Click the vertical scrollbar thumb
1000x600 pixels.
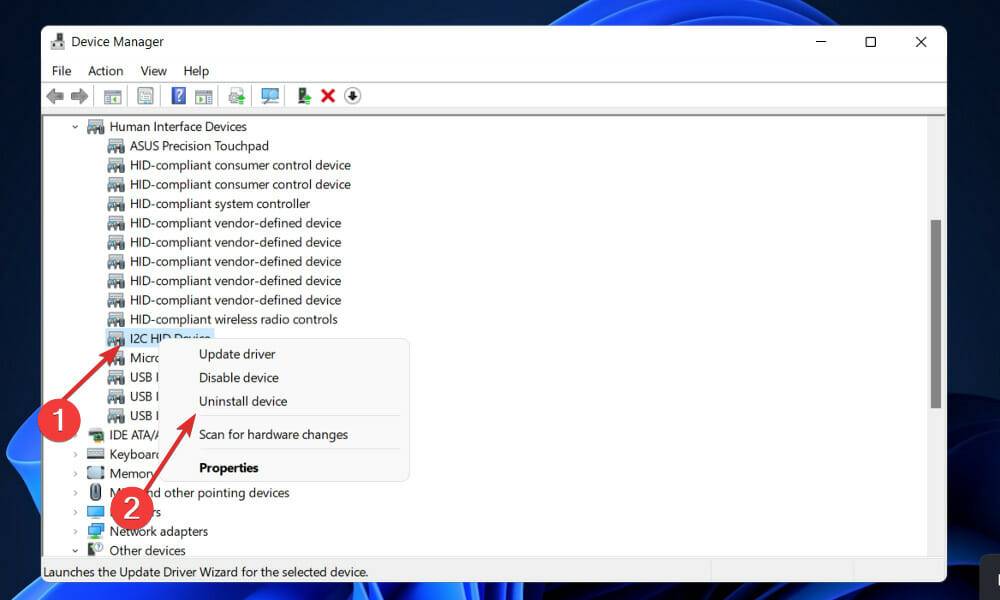[x=936, y=313]
